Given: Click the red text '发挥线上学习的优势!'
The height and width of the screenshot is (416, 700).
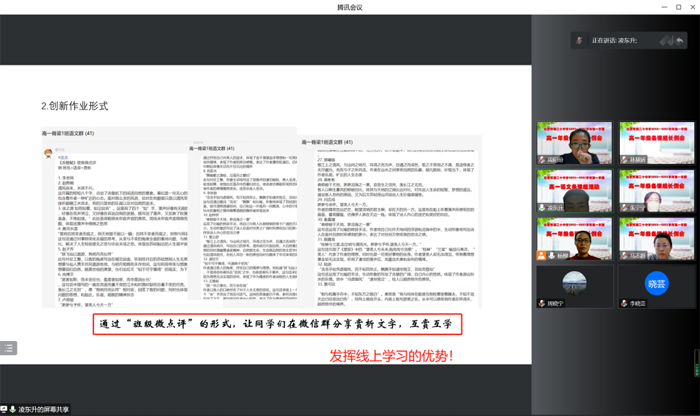Looking at the screenshot, I should [x=392, y=356].
